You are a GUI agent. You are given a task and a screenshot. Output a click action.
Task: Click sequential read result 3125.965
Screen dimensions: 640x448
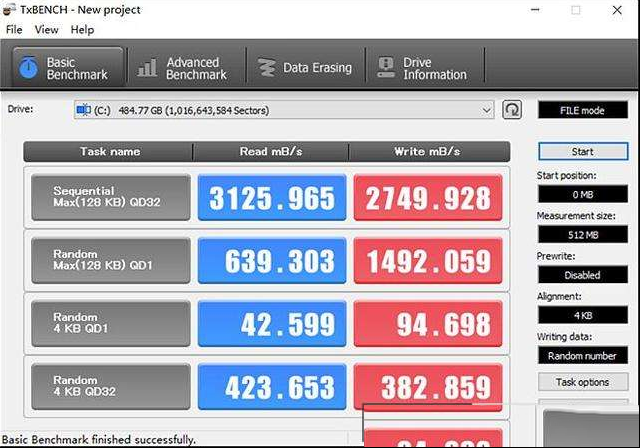[x=272, y=197]
